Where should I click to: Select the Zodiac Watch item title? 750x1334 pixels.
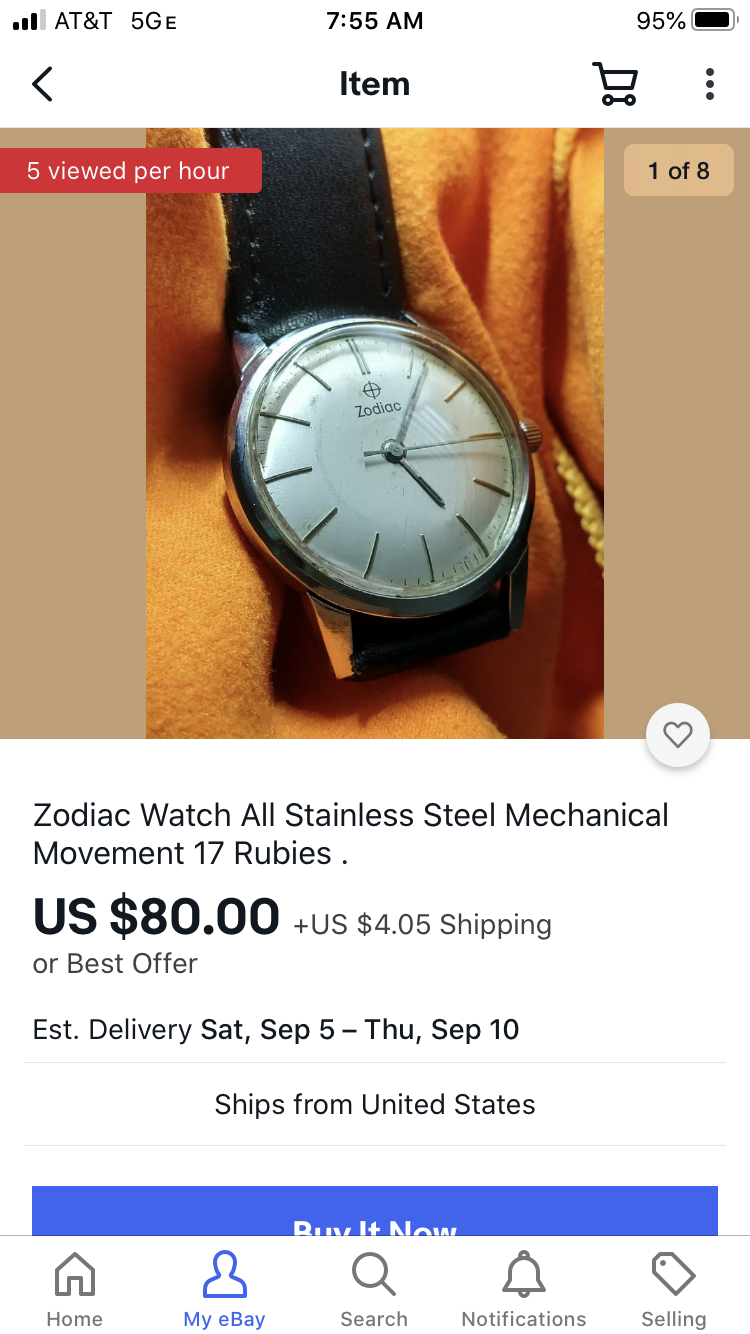(351, 834)
